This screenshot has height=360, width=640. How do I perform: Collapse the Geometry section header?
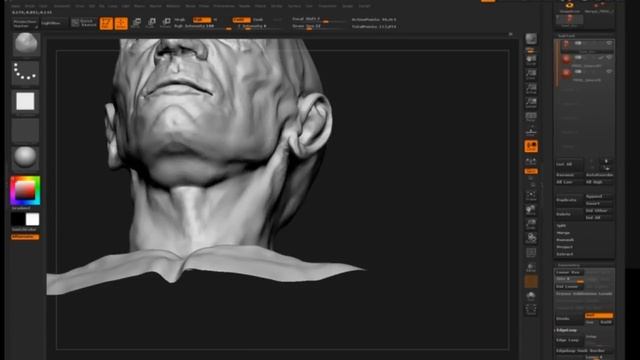(x=569, y=265)
